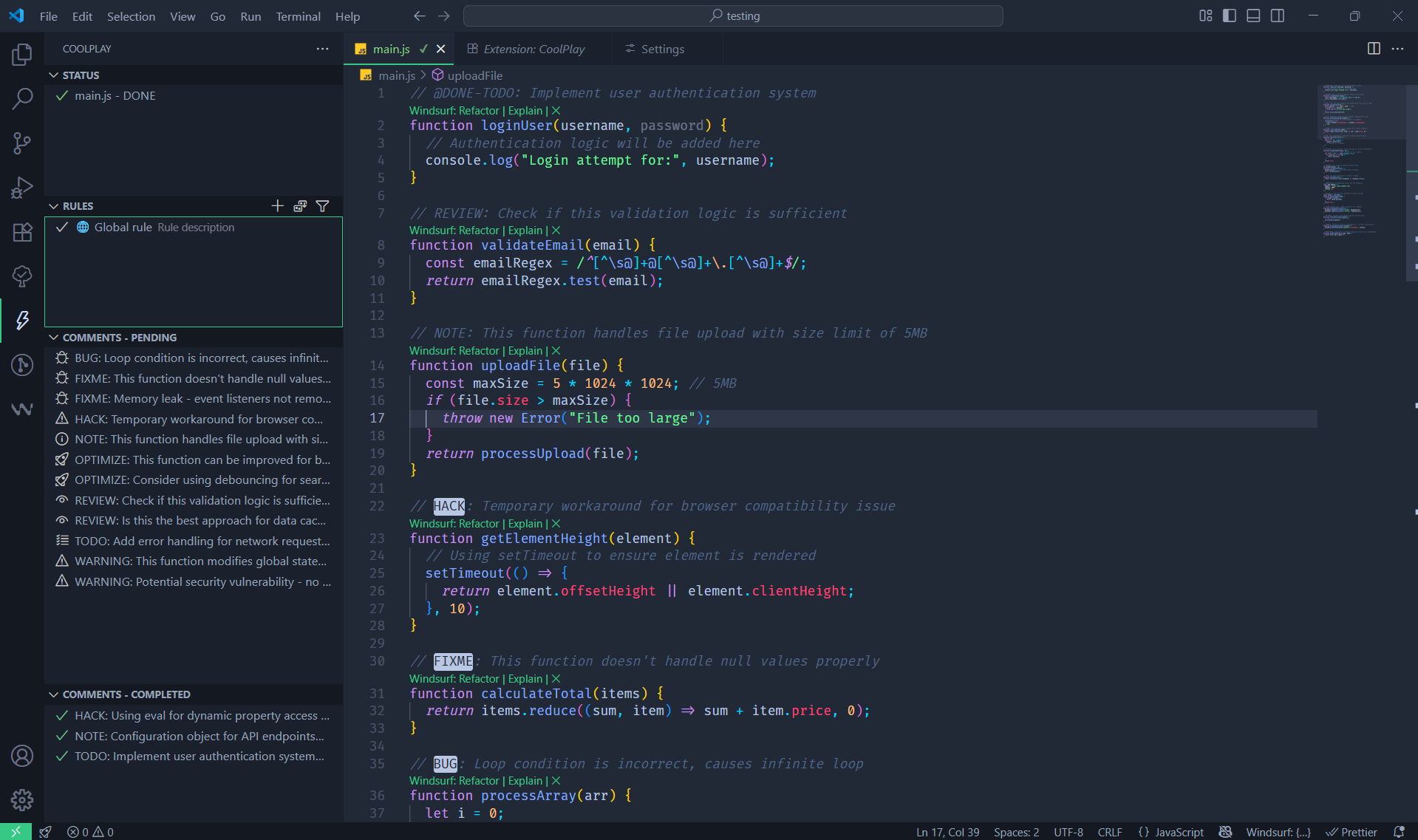Toggle checkmark of Global rule
The image size is (1418, 840).
point(62,228)
